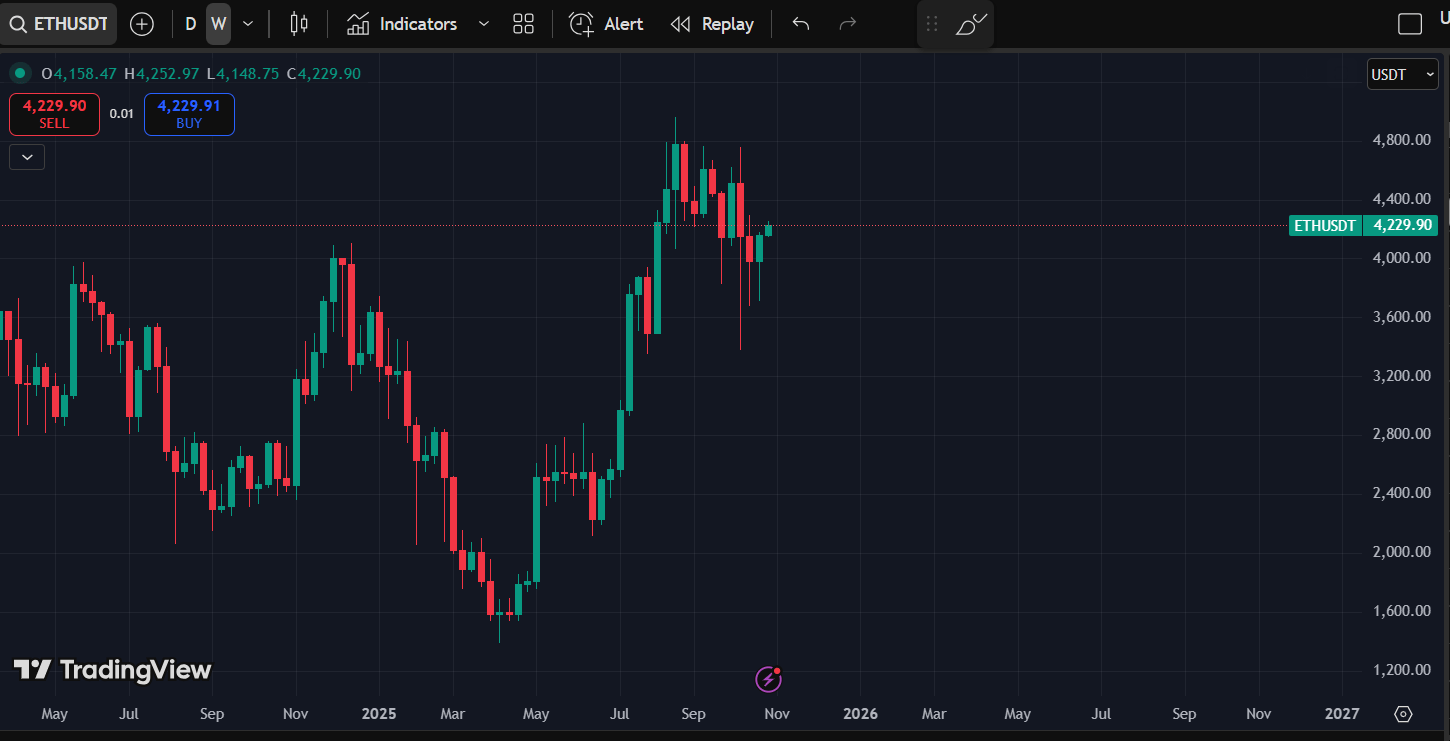Undo the last chart action
The image size is (1450, 741).
801,24
